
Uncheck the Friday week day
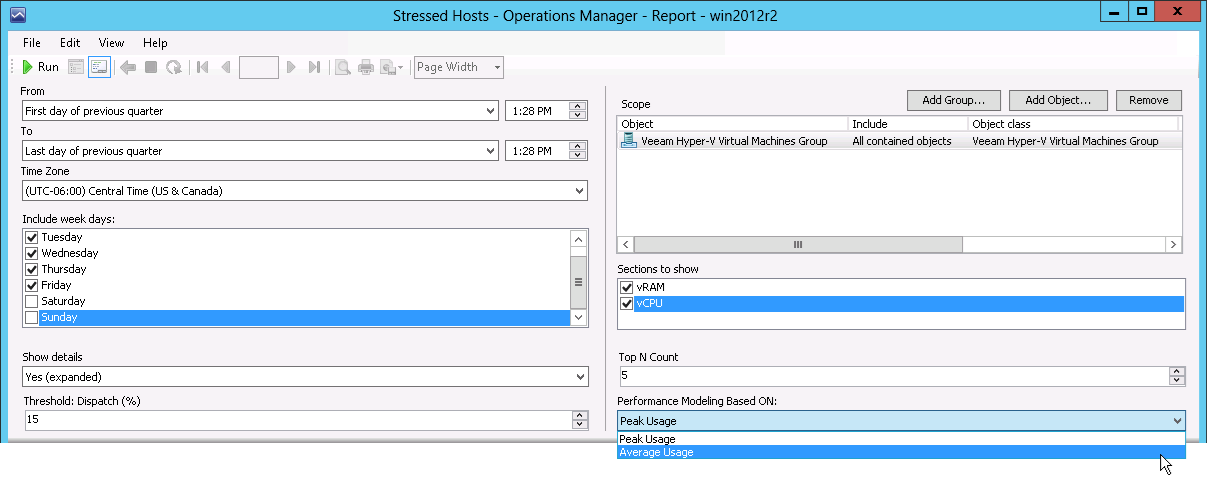(31, 285)
